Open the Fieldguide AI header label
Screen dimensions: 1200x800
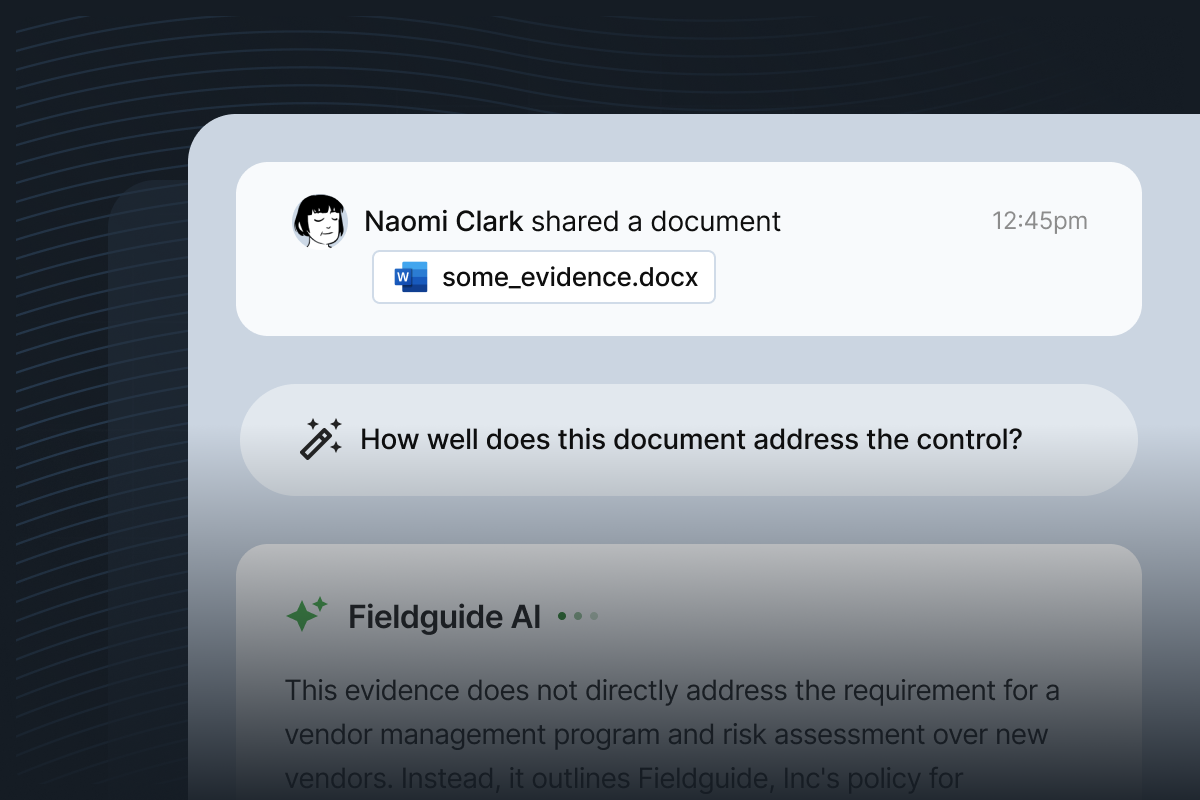click(x=445, y=616)
